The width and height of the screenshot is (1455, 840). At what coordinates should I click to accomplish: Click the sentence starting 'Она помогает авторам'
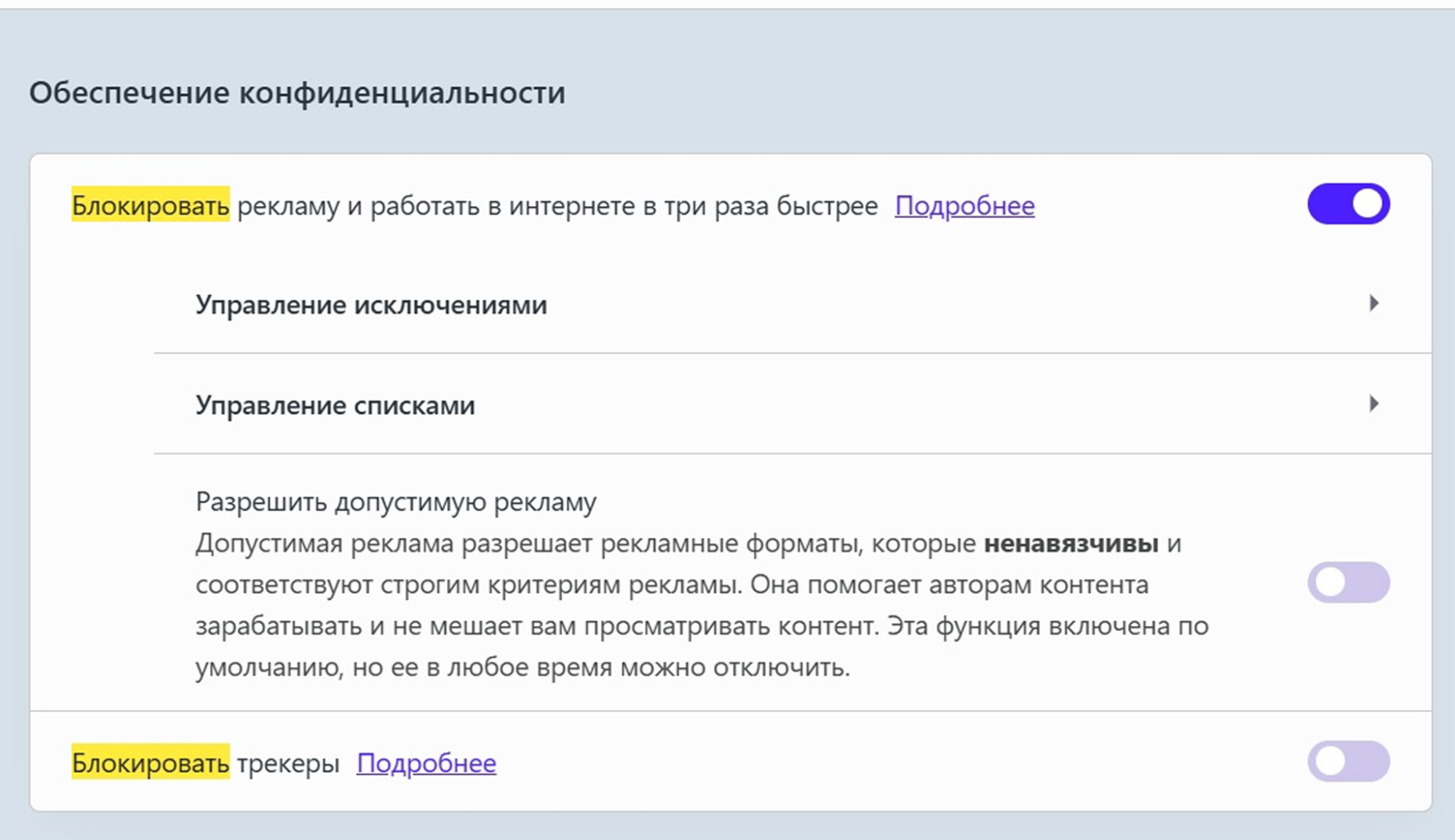pyautogui.click(x=949, y=585)
